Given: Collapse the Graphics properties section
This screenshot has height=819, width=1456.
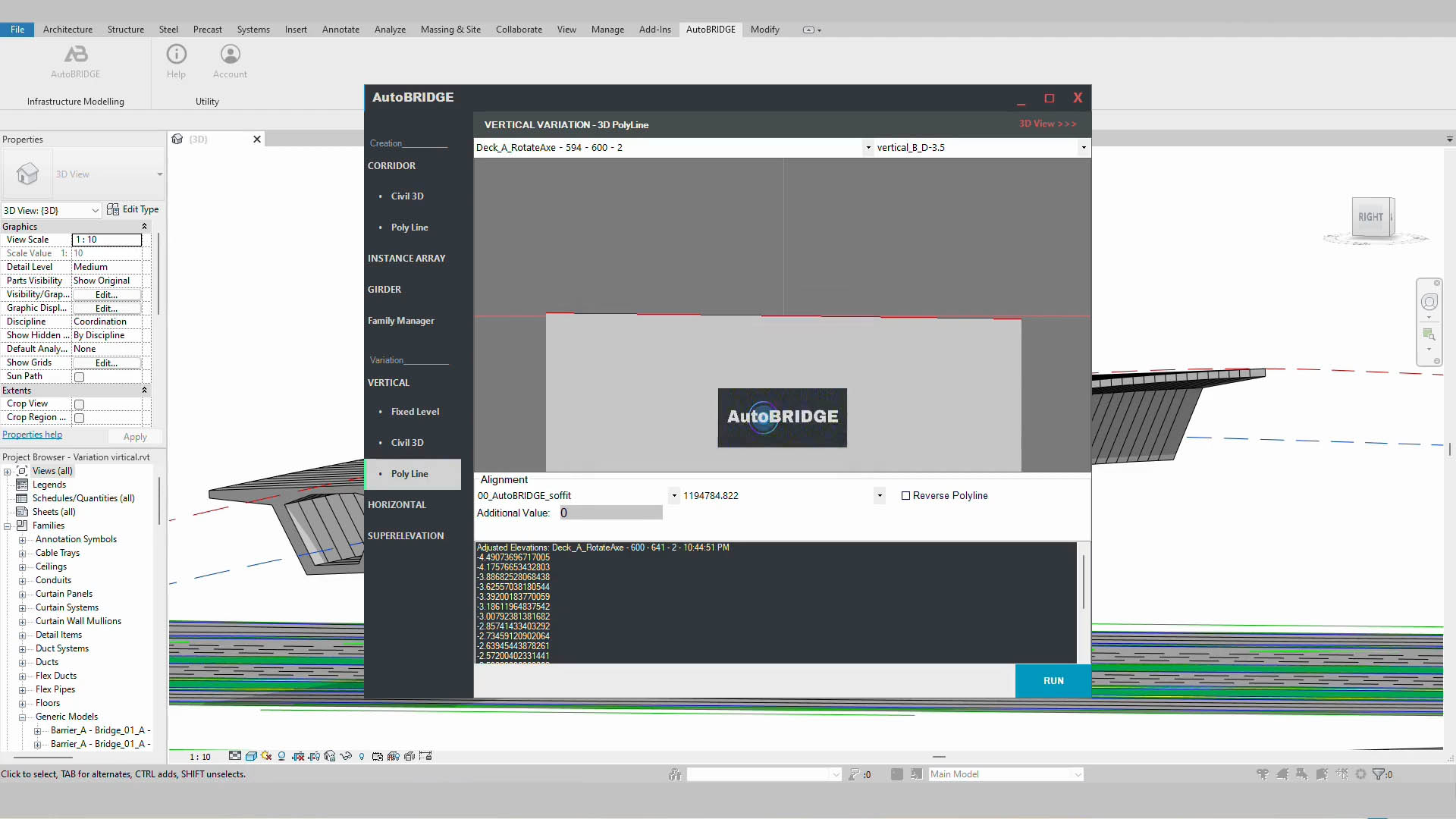Looking at the screenshot, I should [144, 227].
